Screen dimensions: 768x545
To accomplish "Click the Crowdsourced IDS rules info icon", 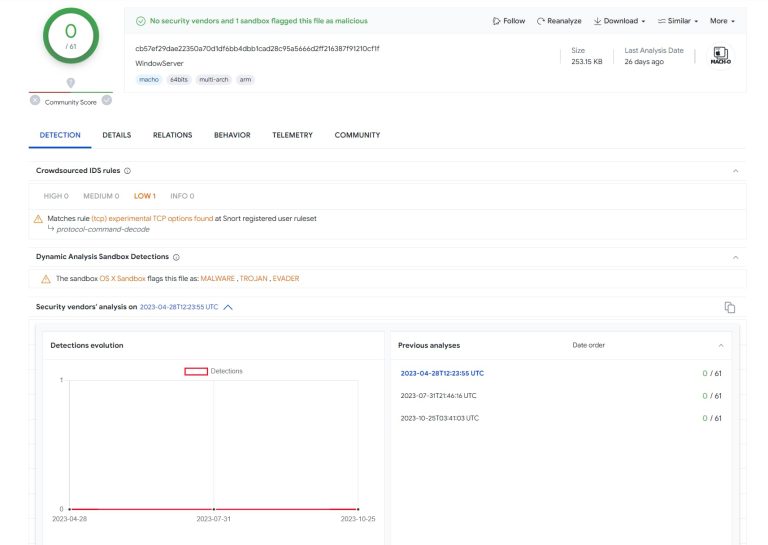I will pos(127,171).
